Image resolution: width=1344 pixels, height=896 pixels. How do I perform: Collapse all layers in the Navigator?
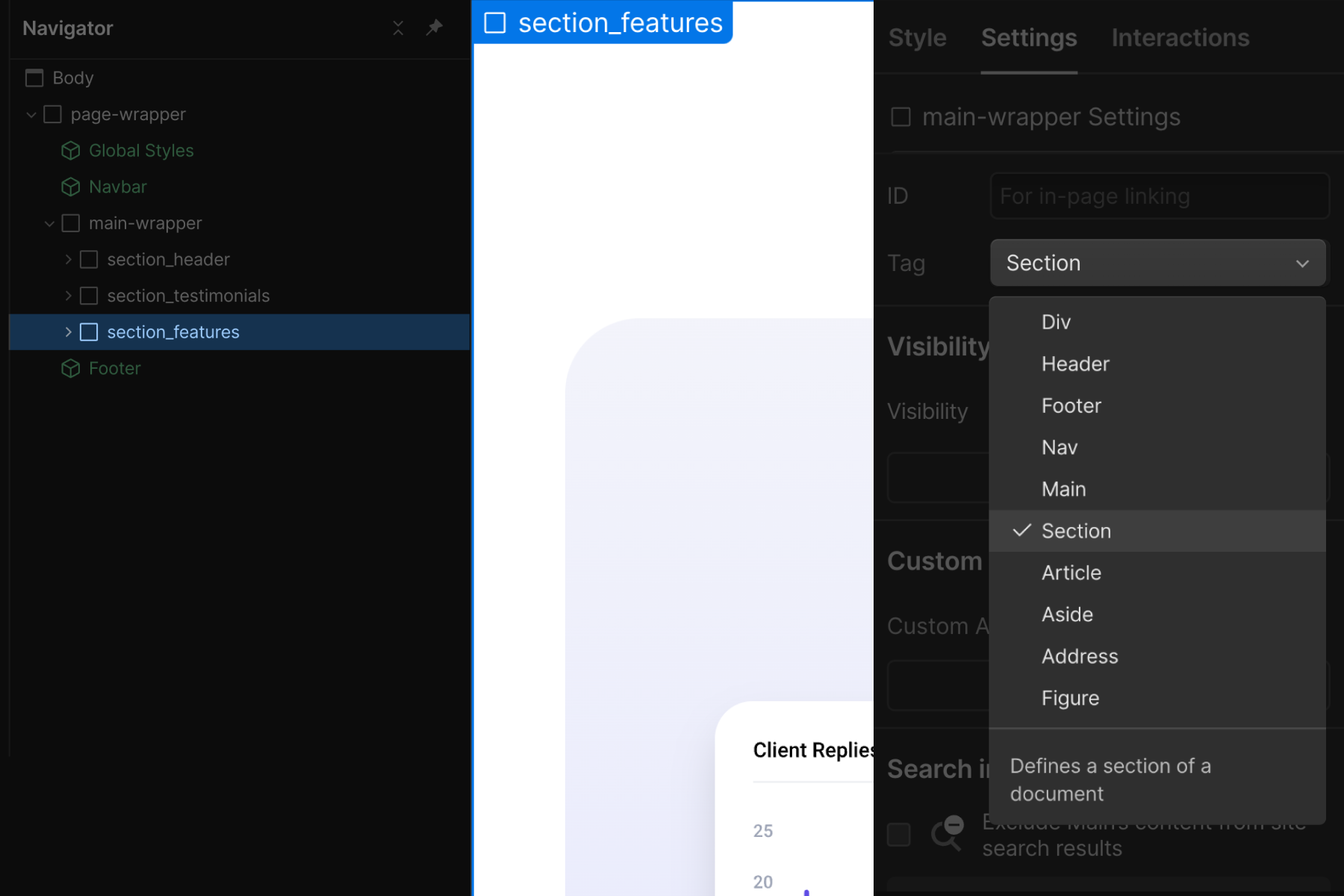(398, 28)
